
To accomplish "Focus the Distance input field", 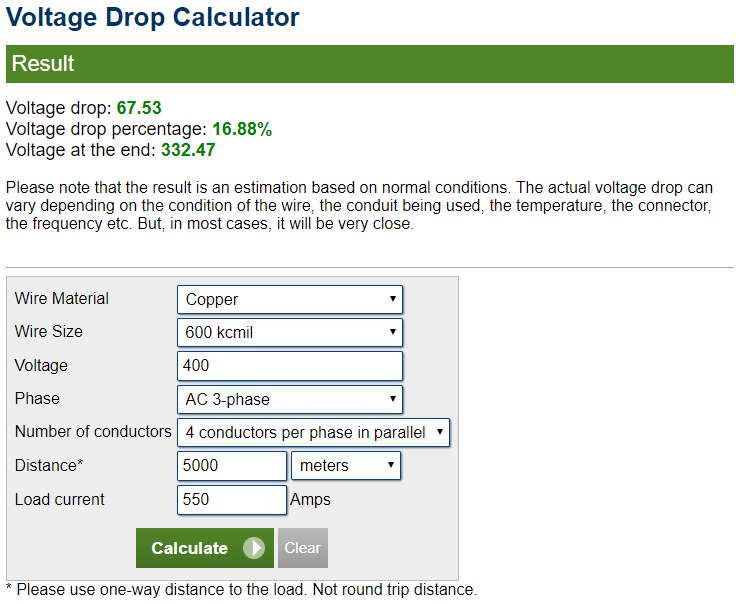I will (x=232, y=466).
